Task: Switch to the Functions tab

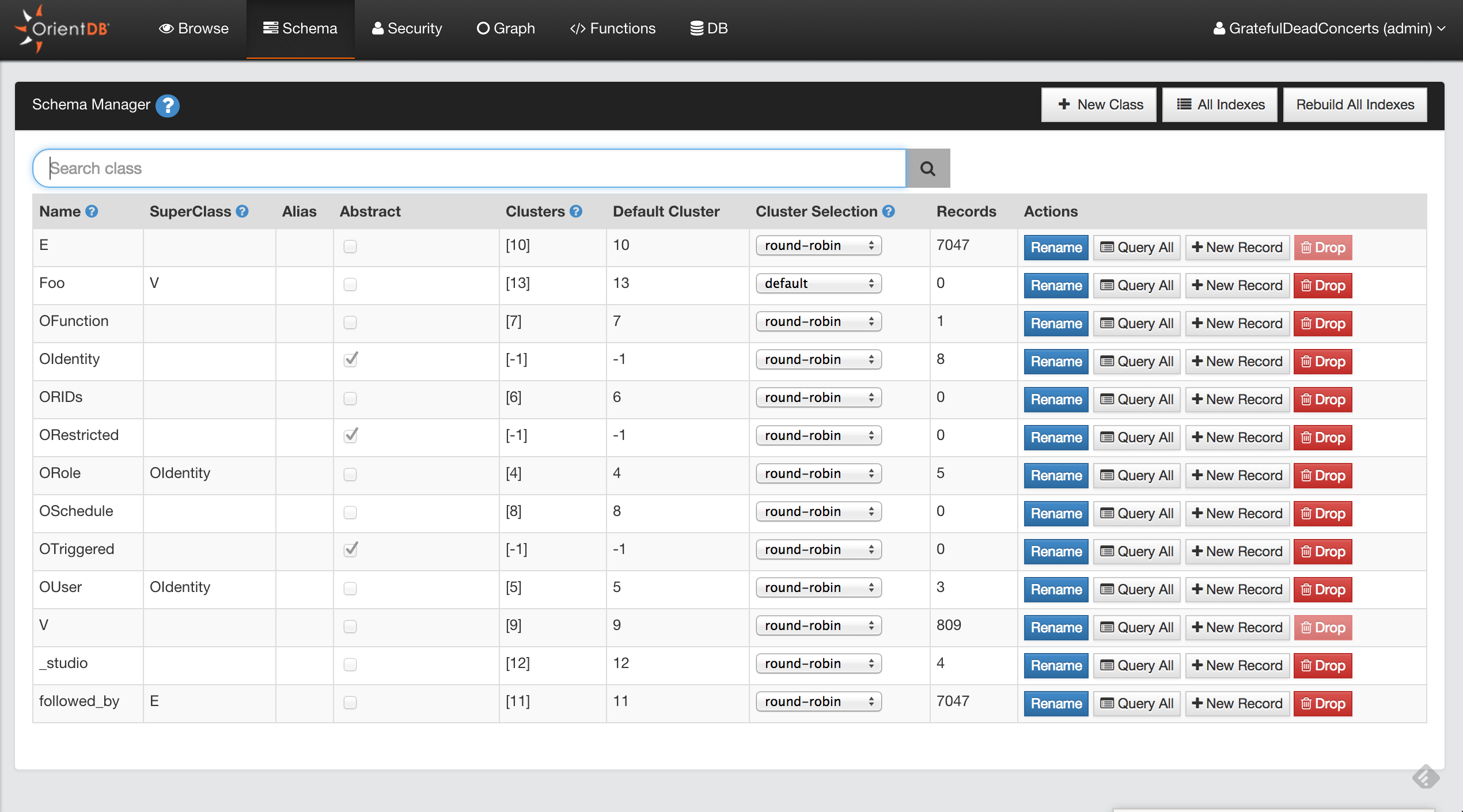Action: point(612,29)
